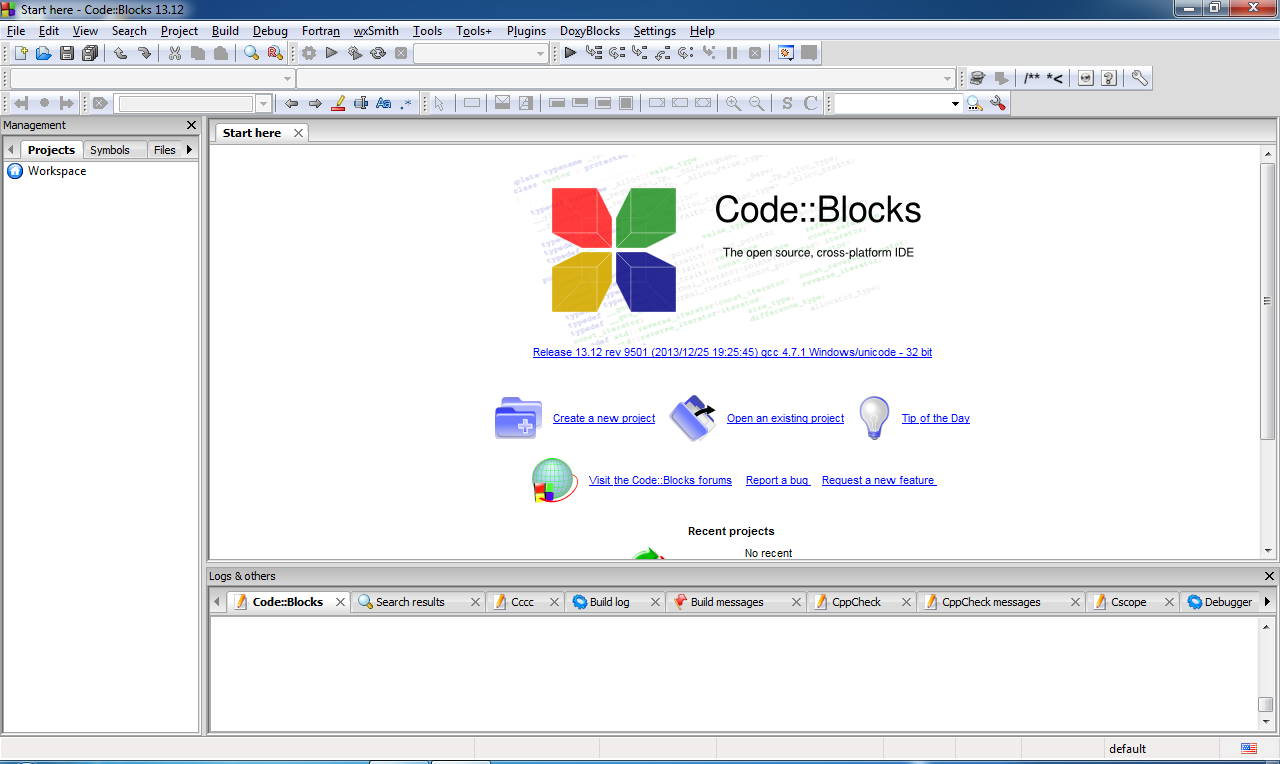Open the code completion scope dropdown

click(152, 78)
